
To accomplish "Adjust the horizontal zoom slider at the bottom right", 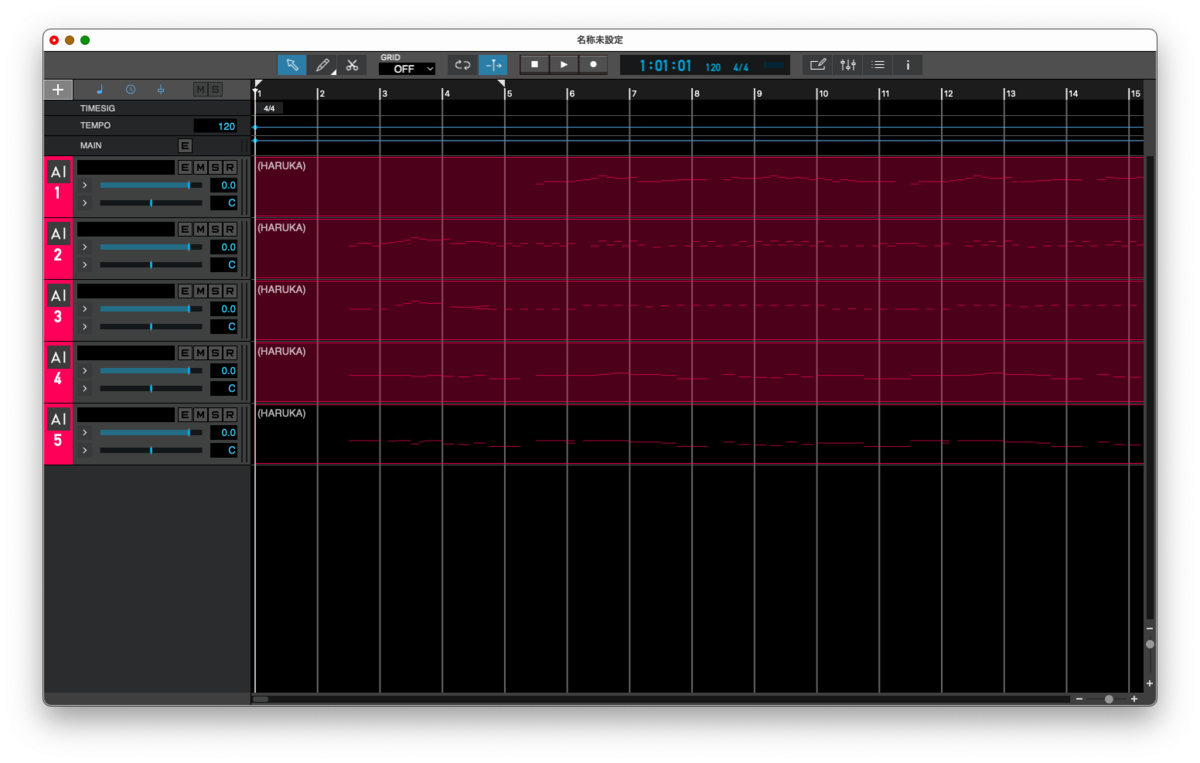I will 1107,699.
